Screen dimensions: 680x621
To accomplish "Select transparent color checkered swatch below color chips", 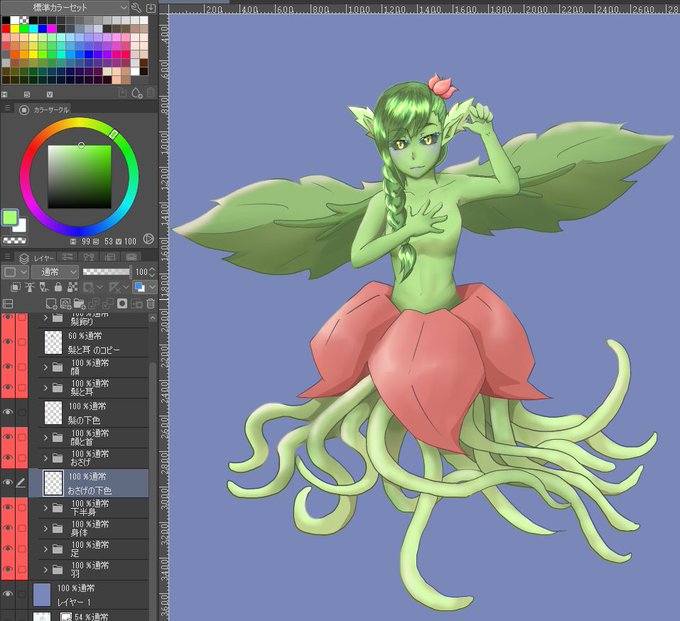I will click(14, 241).
